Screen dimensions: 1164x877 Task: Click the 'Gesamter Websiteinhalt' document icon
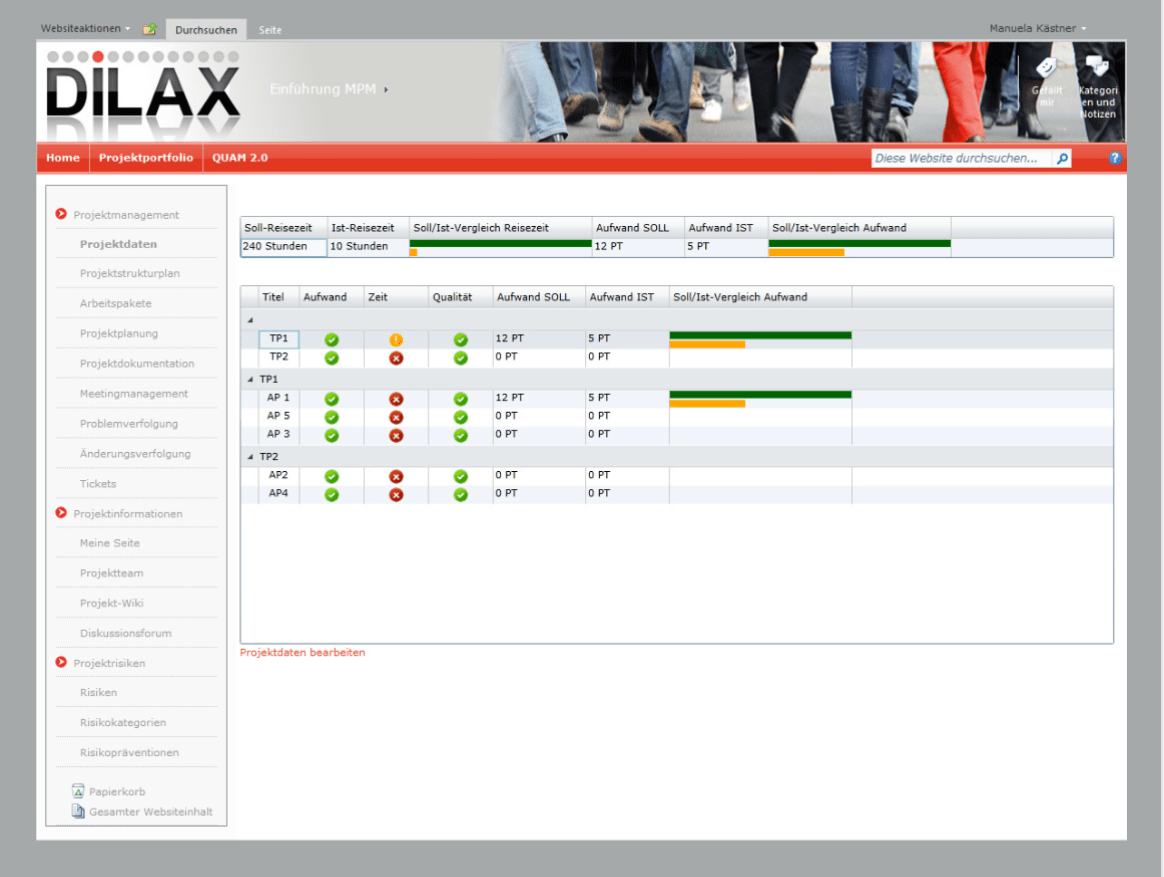(x=78, y=811)
